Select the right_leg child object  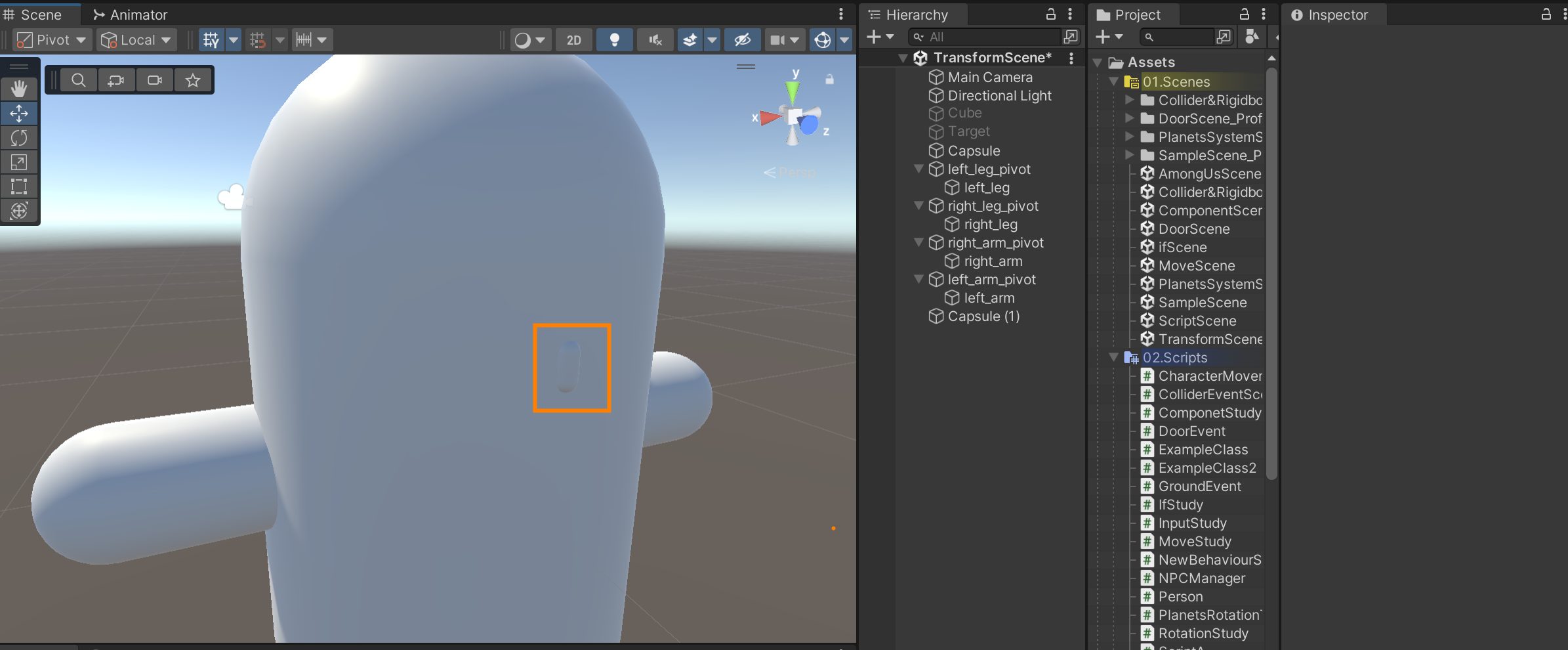[x=991, y=225]
